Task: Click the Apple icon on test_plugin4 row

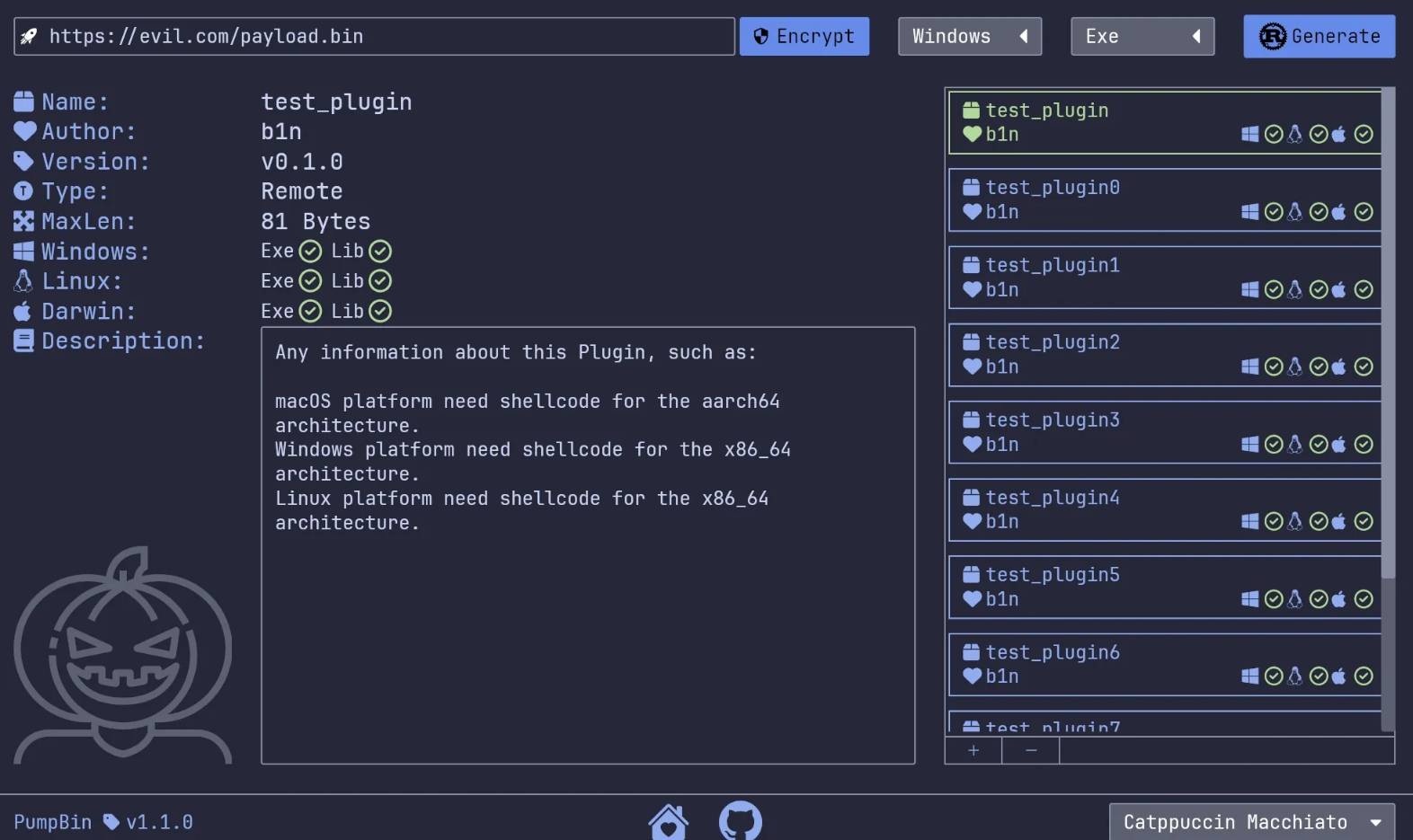Action: (x=1339, y=521)
